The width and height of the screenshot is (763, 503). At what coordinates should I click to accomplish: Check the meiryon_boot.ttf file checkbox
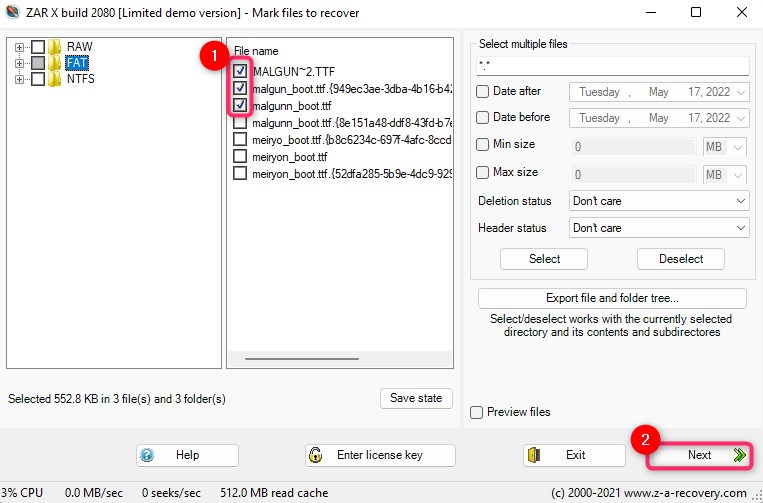click(240, 156)
